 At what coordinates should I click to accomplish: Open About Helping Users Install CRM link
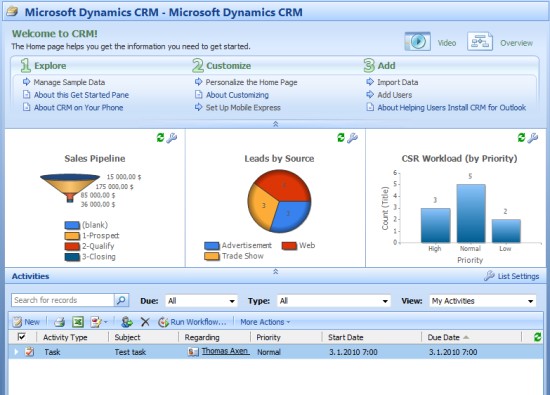452,107
